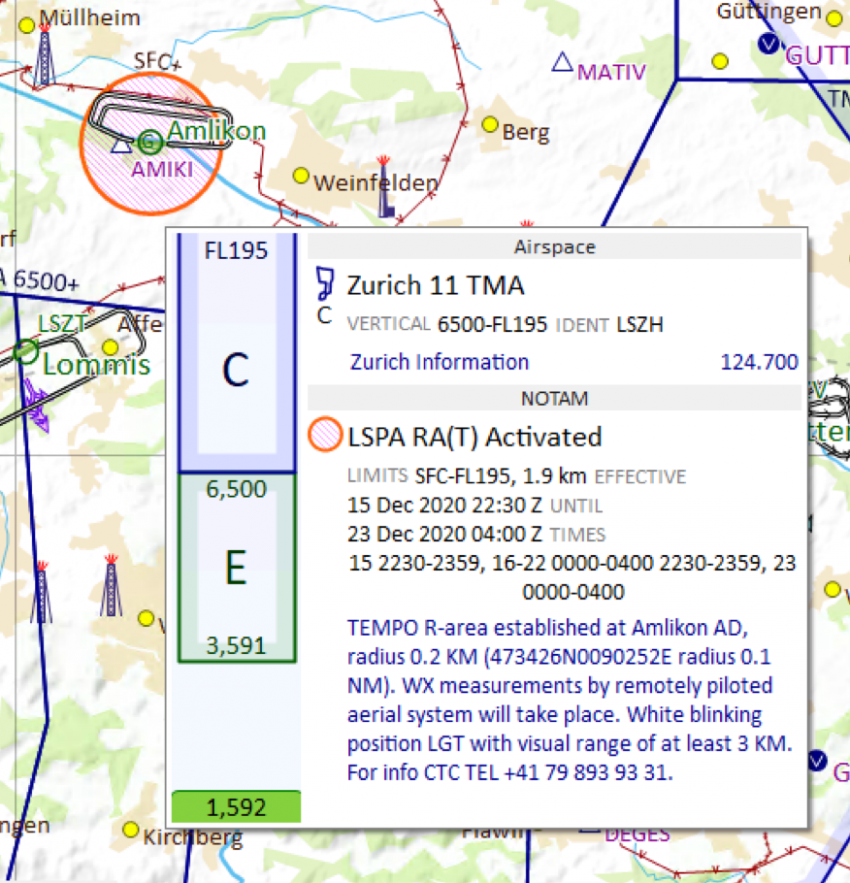The height and width of the screenshot is (883, 850).
Task: Click the Airspace section header
Action: pyautogui.click(x=554, y=247)
